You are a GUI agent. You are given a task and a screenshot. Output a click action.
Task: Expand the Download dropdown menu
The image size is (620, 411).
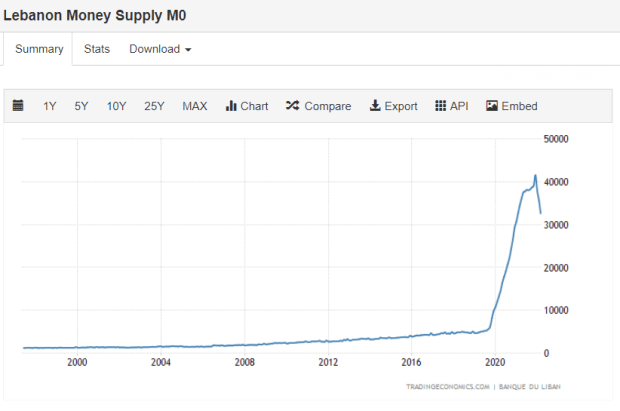click(160, 49)
